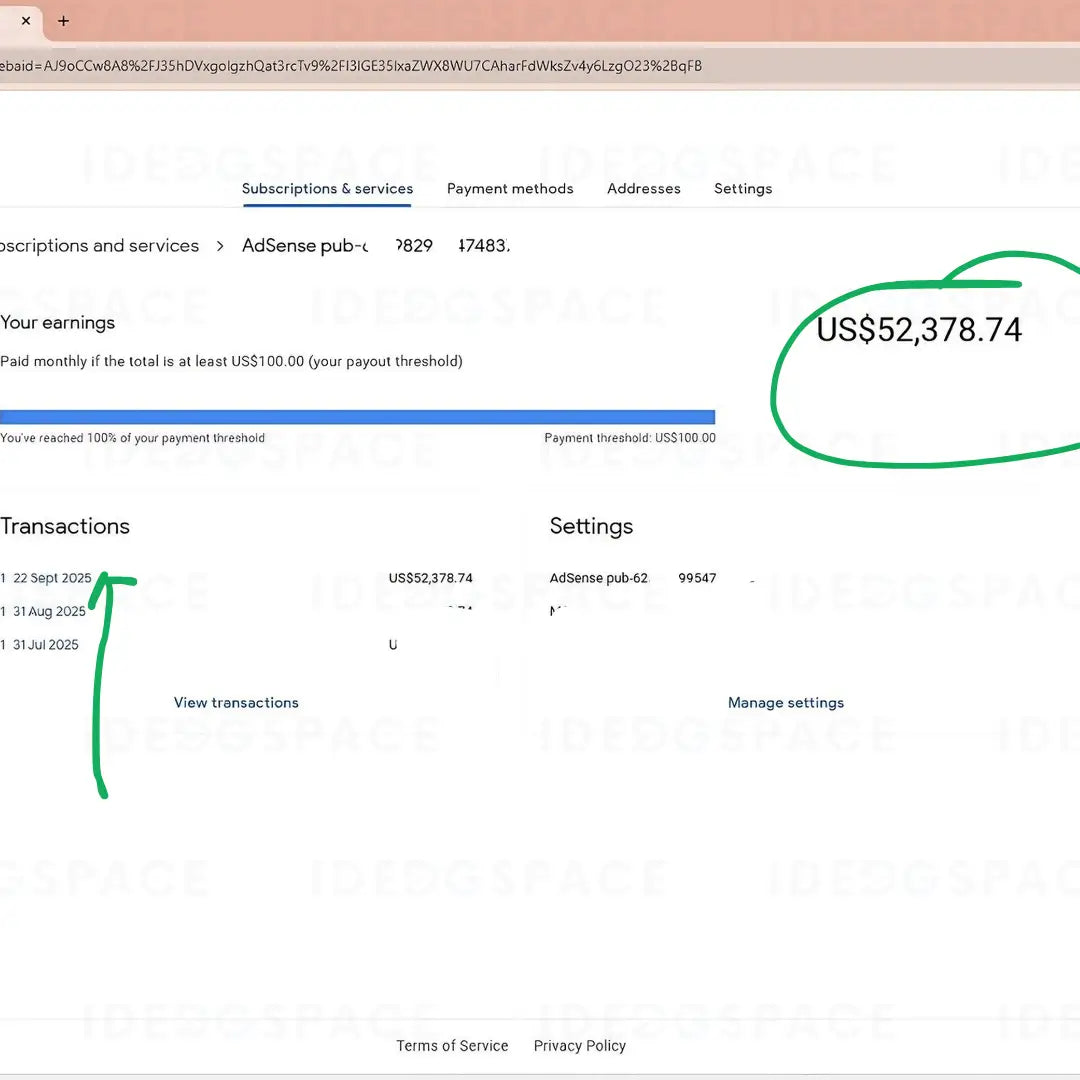Screen dimensions: 1080x1080
Task: Close the current browser tab
Action: [x=26, y=21]
